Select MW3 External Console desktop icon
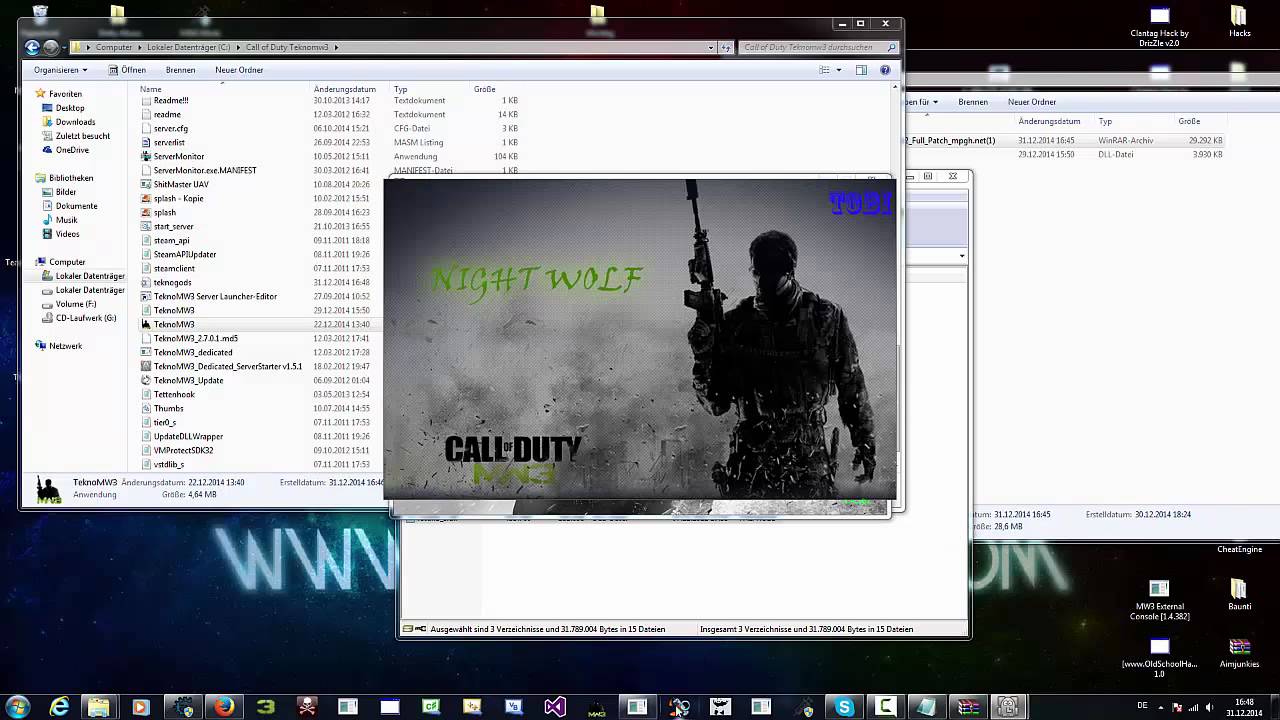 click(x=1159, y=599)
